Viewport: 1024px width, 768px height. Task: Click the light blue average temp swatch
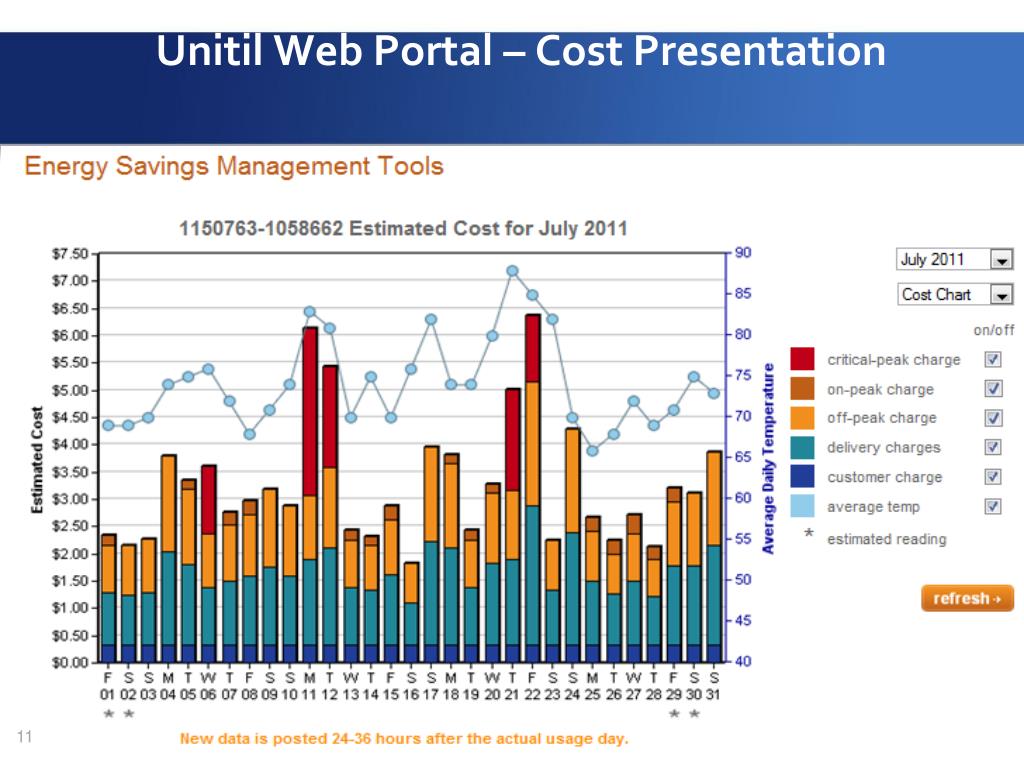click(802, 506)
